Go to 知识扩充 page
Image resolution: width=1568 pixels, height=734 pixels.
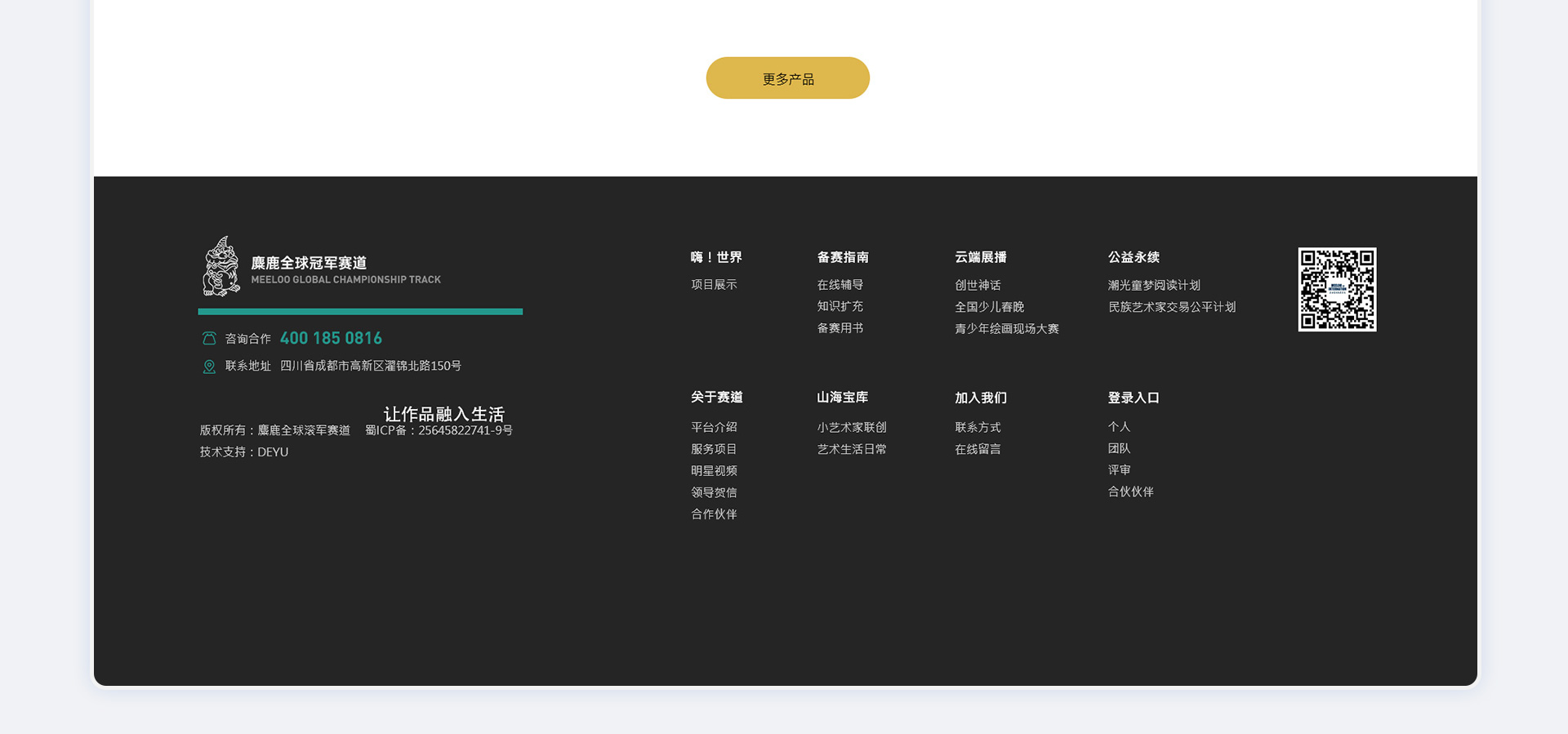pos(840,306)
